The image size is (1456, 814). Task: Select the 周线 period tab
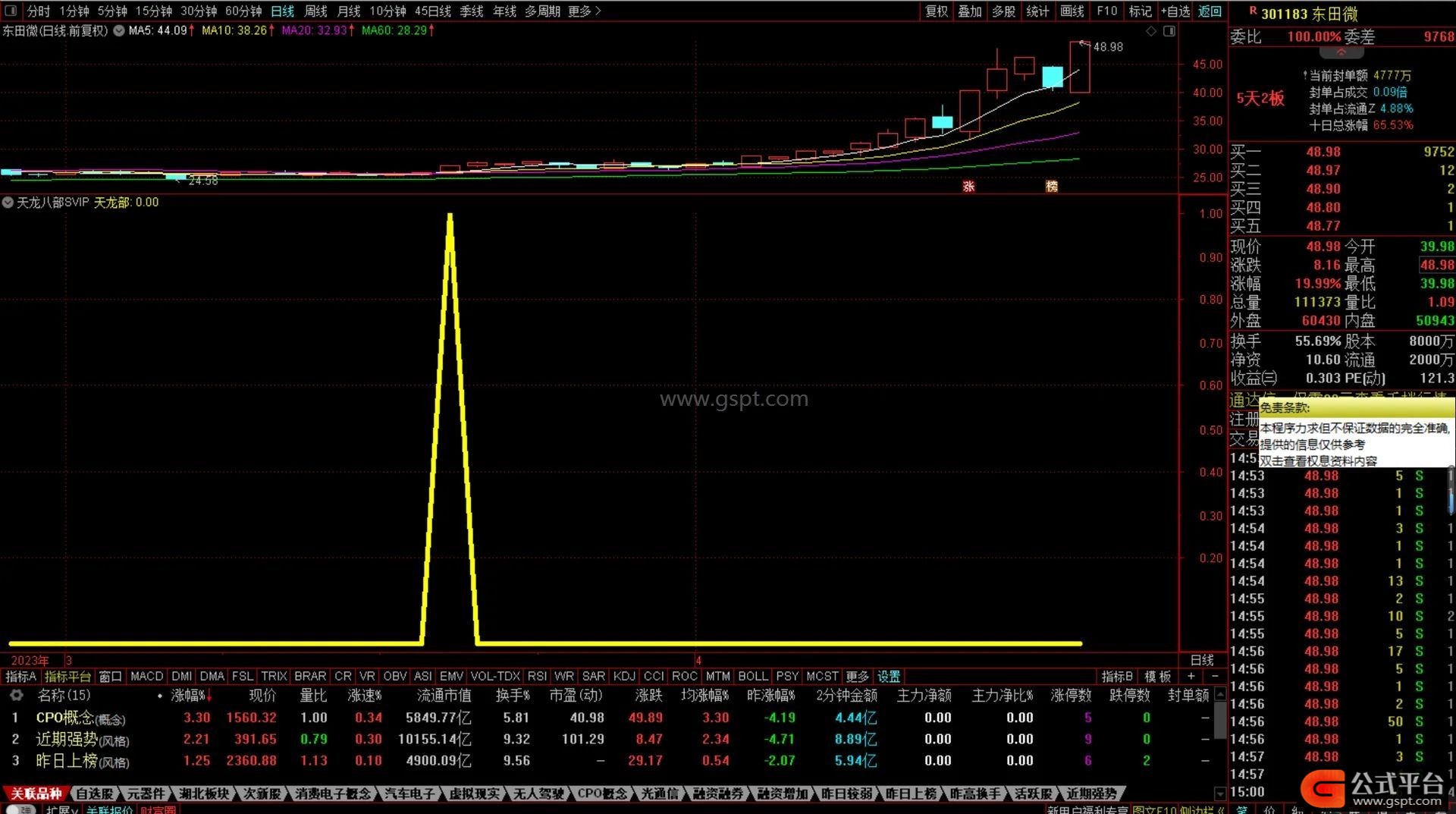tap(315, 11)
